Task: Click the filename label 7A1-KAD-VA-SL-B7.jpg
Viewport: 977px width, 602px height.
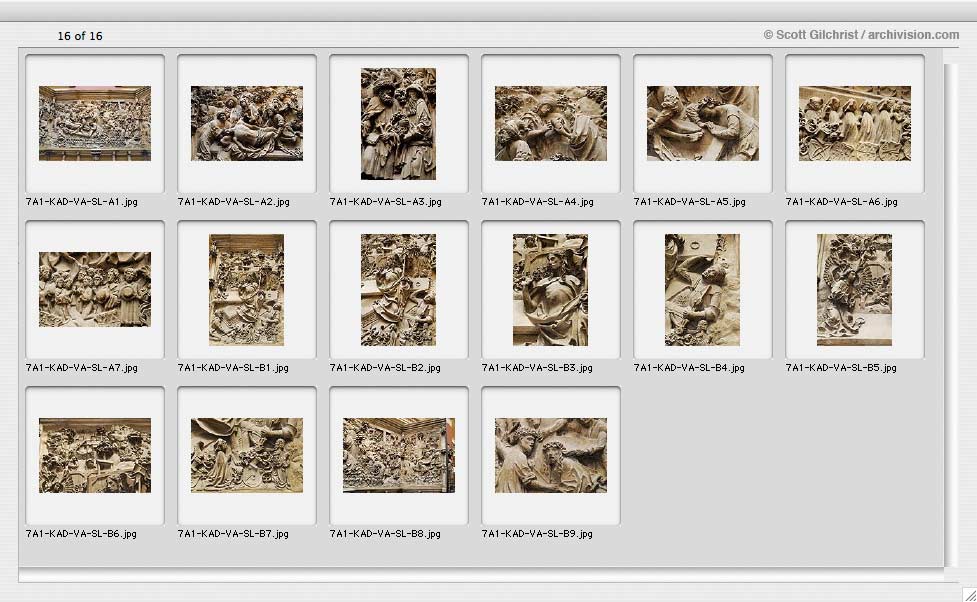Action: (x=233, y=534)
